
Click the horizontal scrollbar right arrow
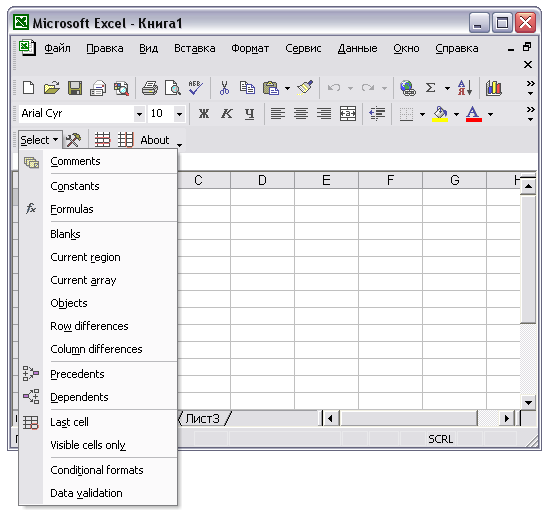tap(507, 418)
